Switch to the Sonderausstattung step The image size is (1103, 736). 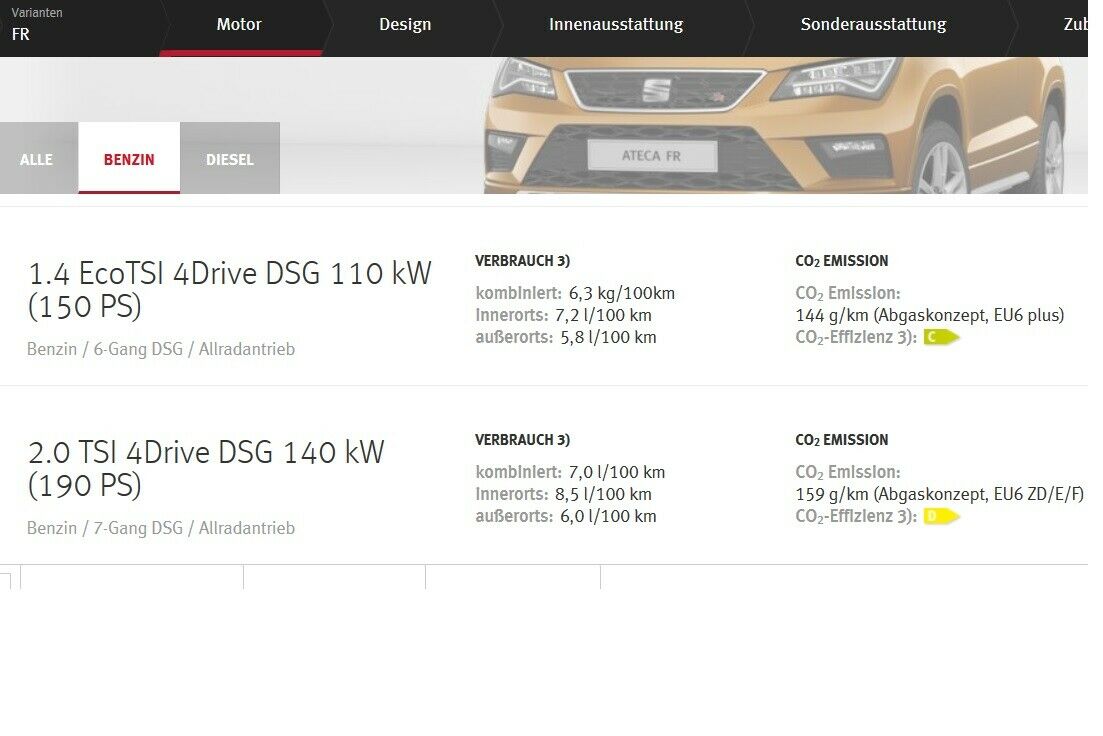tap(873, 25)
